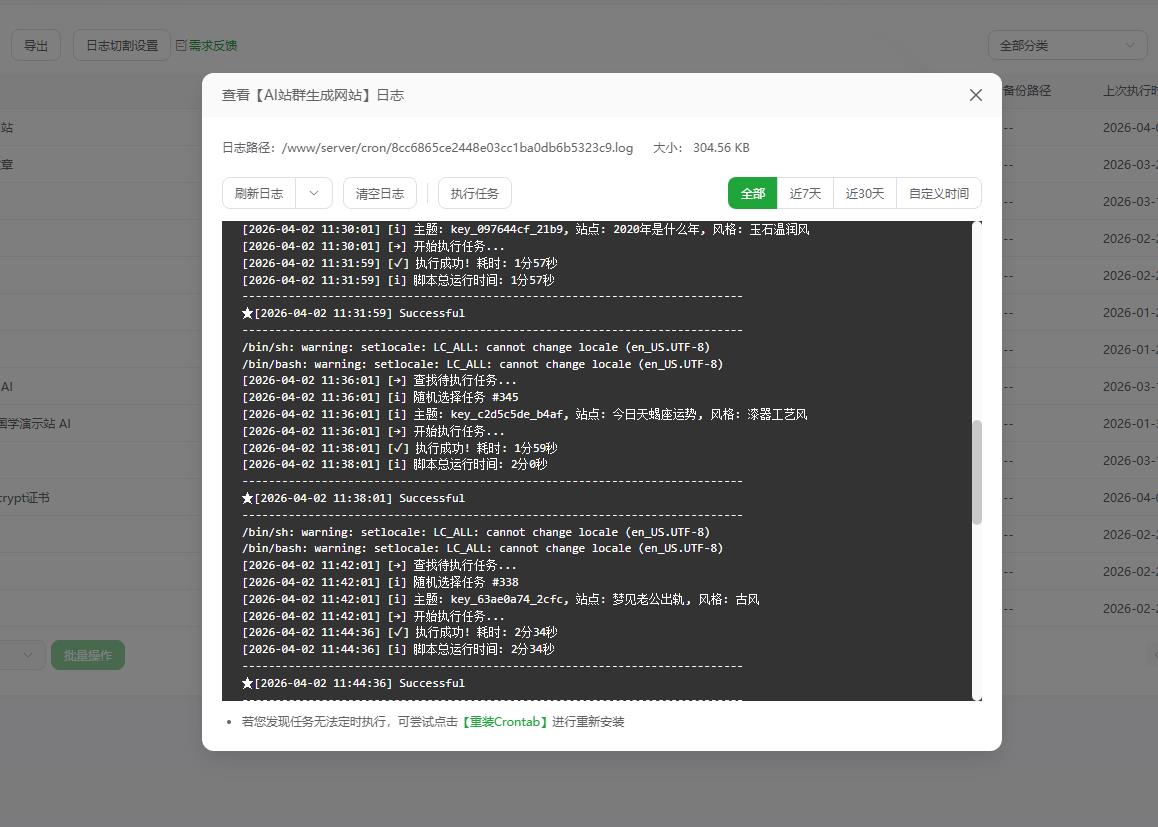Choose the 自定义时间 filter option

tap(938, 193)
